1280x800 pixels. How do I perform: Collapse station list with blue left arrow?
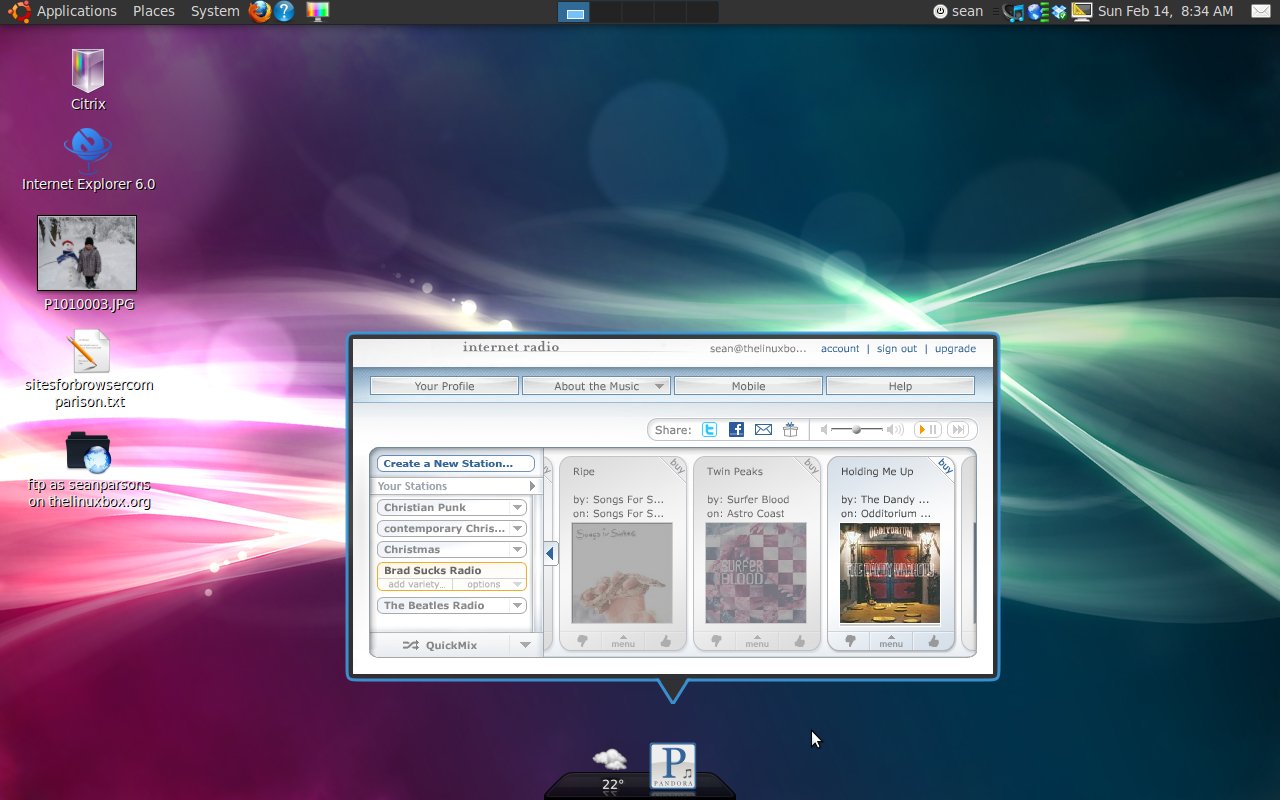click(550, 553)
